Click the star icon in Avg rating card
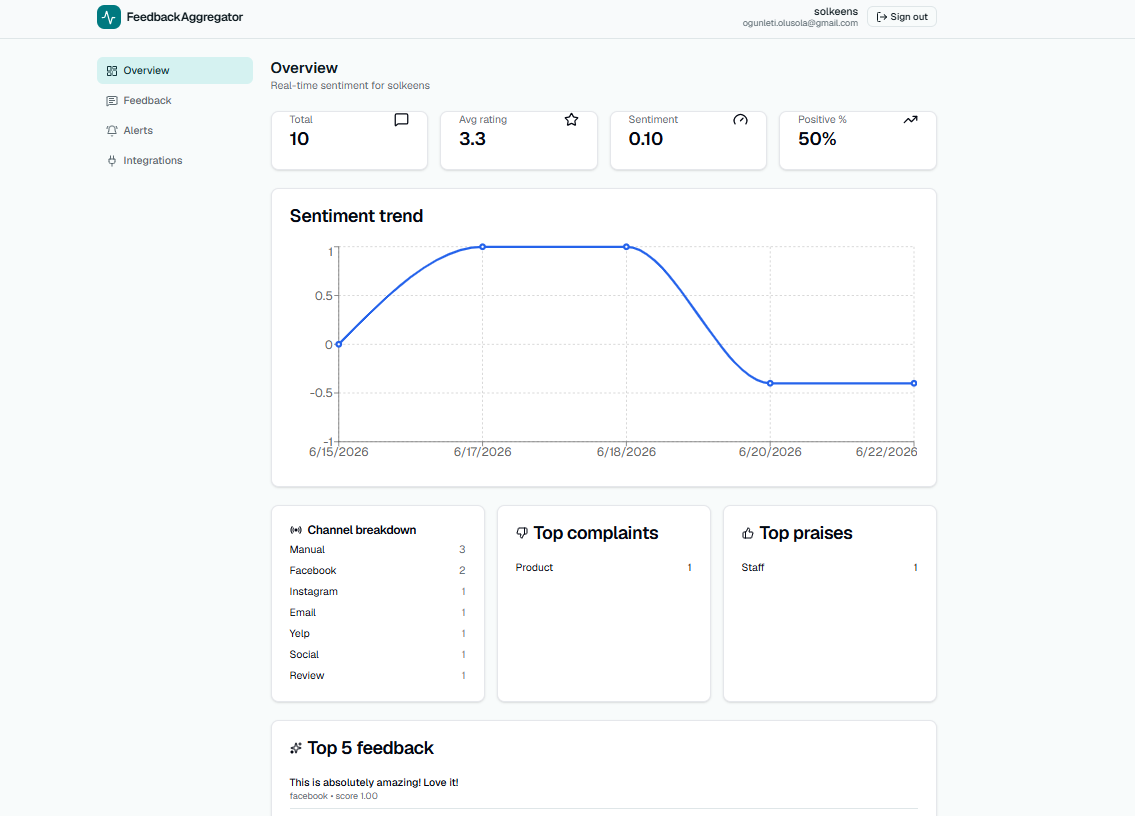 coord(571,119)
